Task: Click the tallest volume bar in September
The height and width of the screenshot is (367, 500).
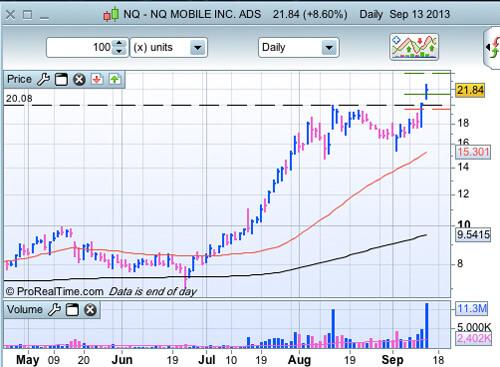Action: pyautogui.click(x=427, y=325)
